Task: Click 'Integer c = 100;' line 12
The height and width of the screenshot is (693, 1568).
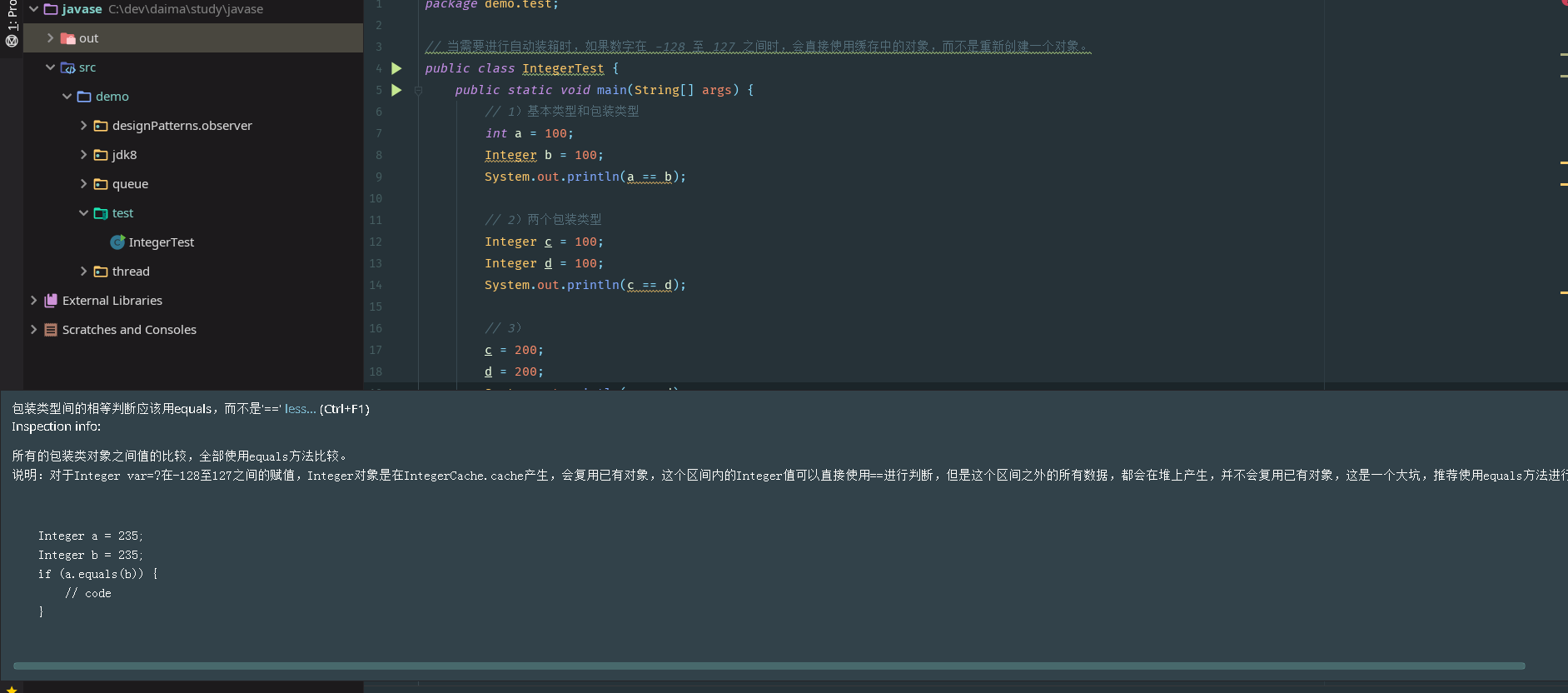Action: tap(544, 242)
